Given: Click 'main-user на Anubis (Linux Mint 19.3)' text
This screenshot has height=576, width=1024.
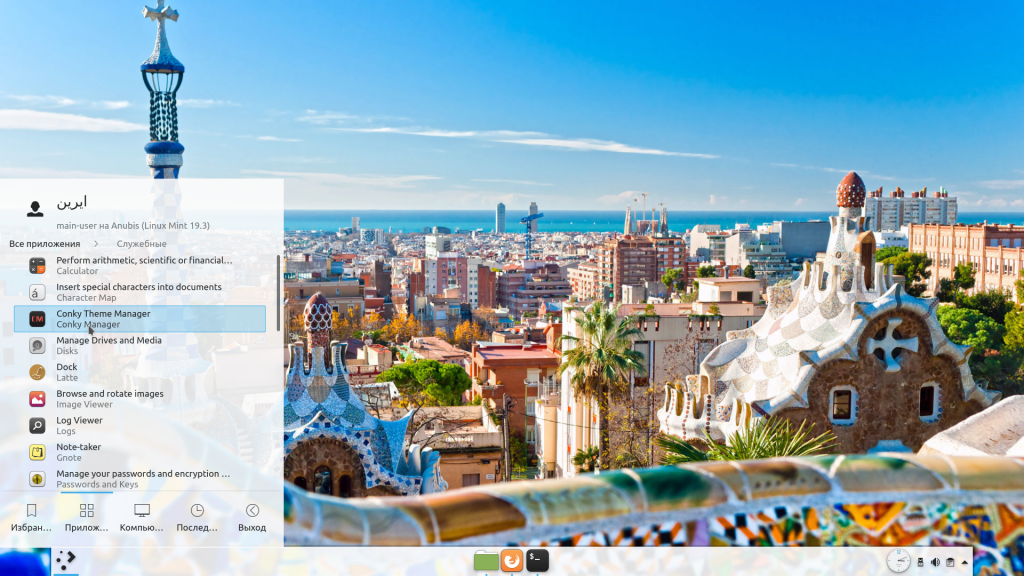Looking at the screenshot, I should tap(133, 225).
